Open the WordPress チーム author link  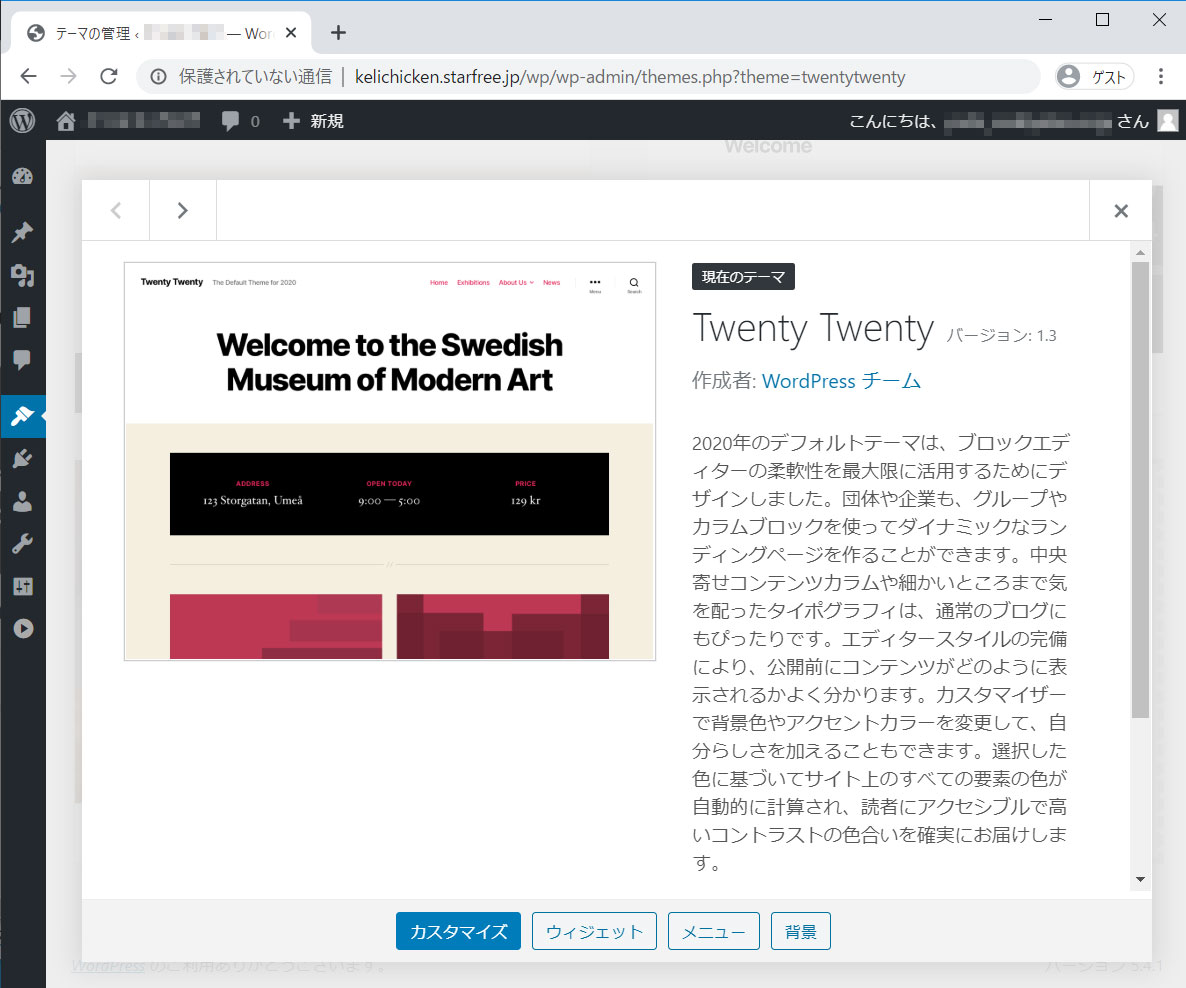coord(841,381)
